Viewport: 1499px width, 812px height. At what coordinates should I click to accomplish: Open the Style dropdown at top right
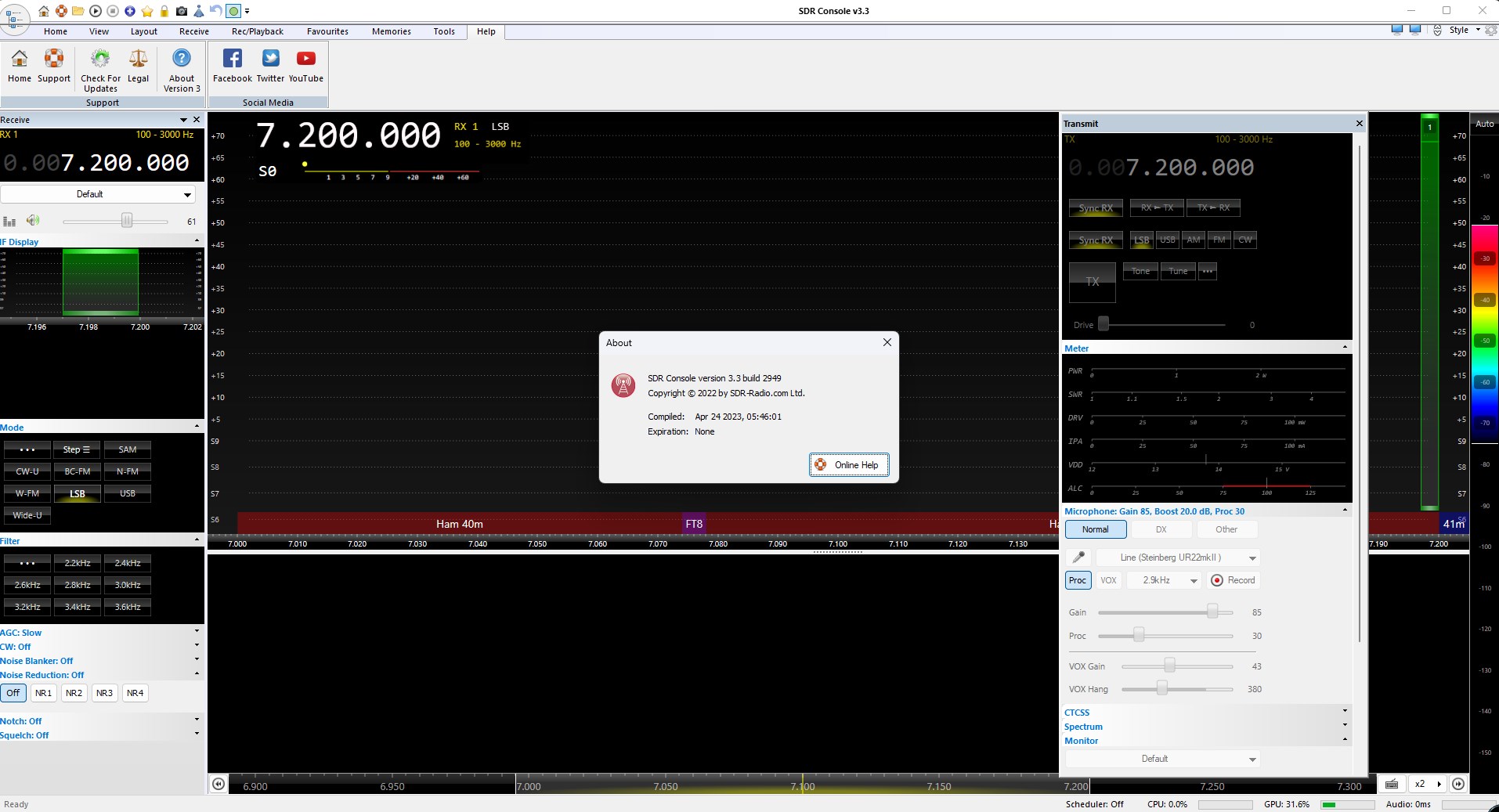[x=1464, y=30]
